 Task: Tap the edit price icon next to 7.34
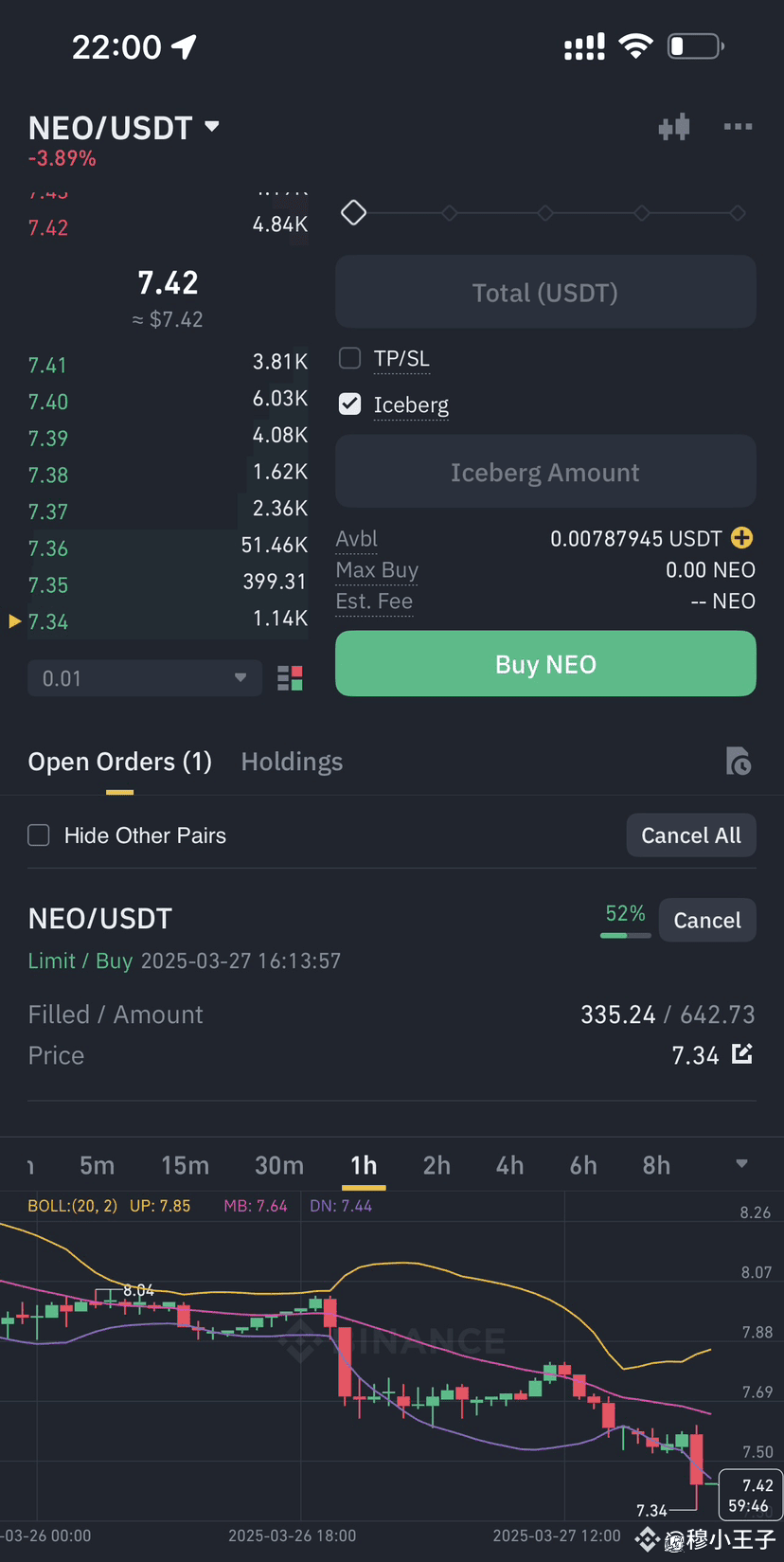(x=742, y=1053)
